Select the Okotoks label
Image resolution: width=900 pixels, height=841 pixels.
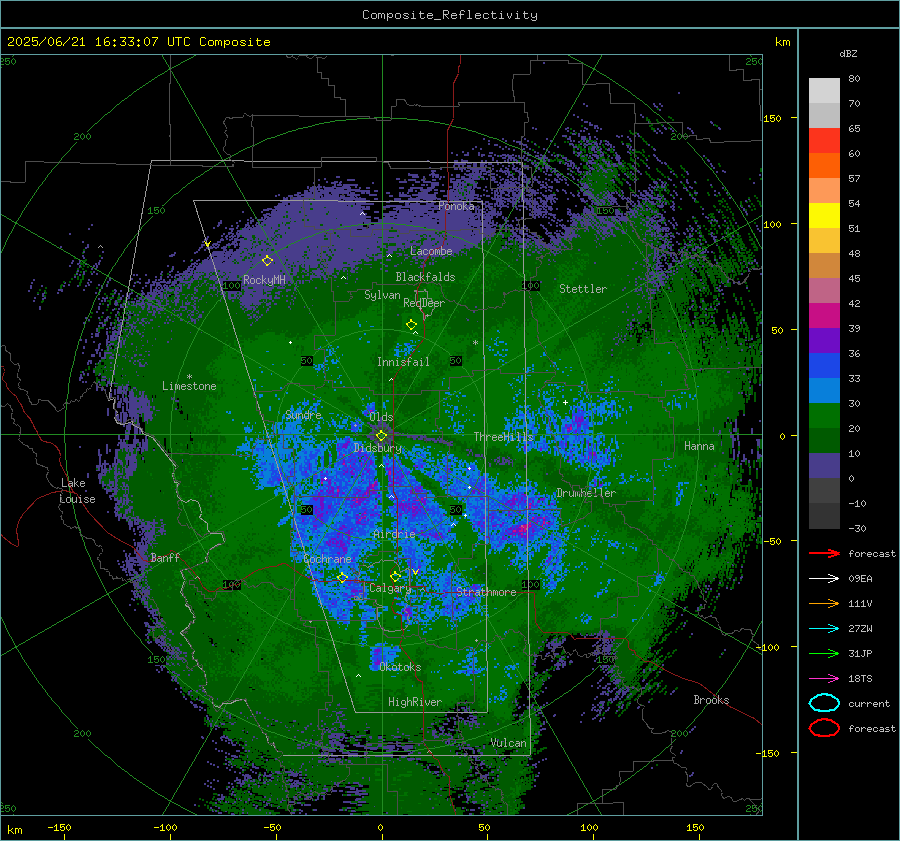click(400, 667)
